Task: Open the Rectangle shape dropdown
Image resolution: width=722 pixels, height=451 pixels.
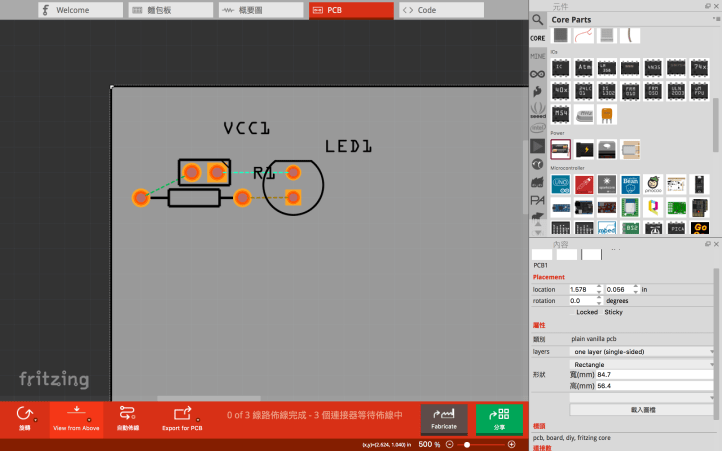Action: click(642, 364)
